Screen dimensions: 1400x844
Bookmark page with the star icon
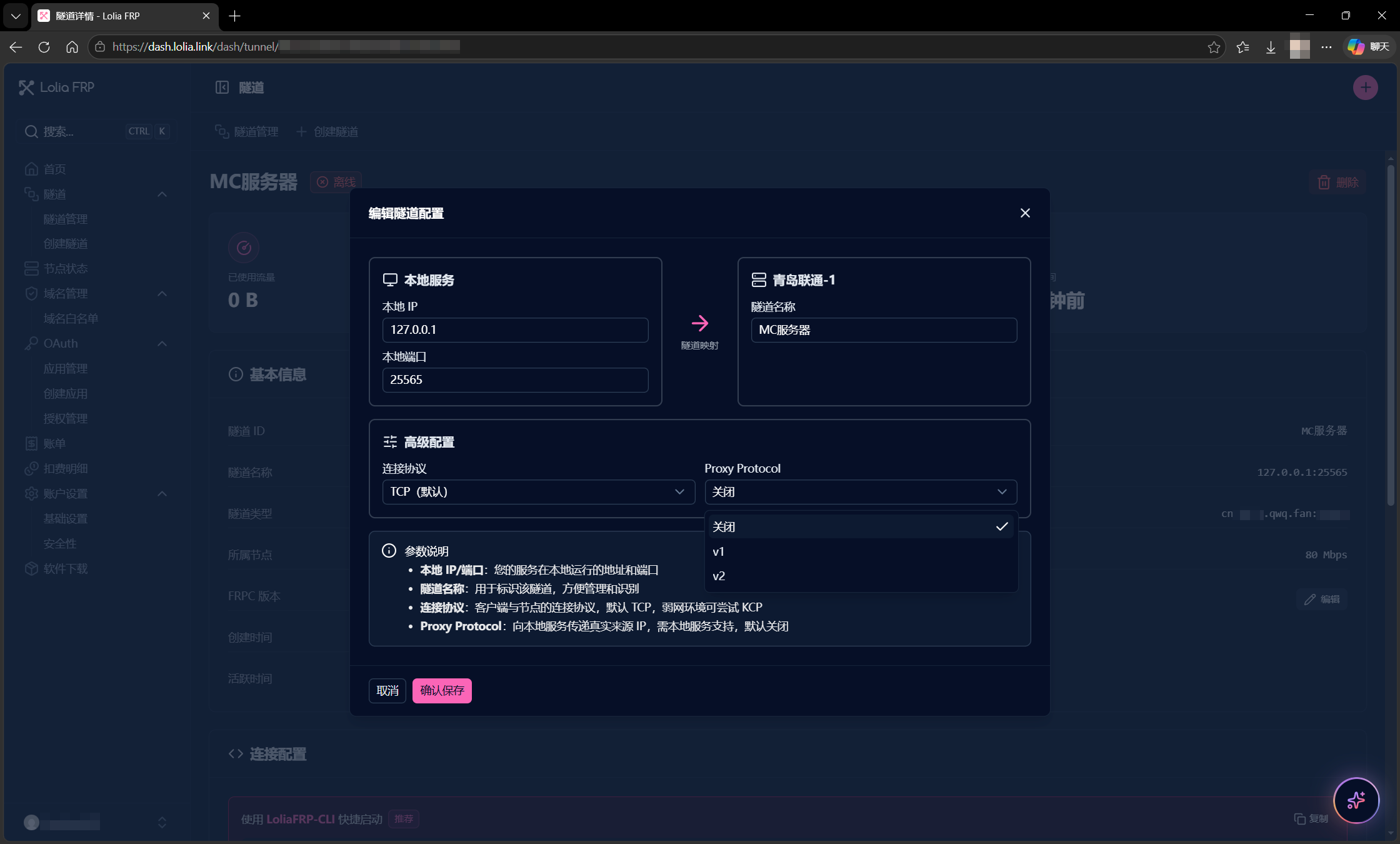pos(1214,47)
